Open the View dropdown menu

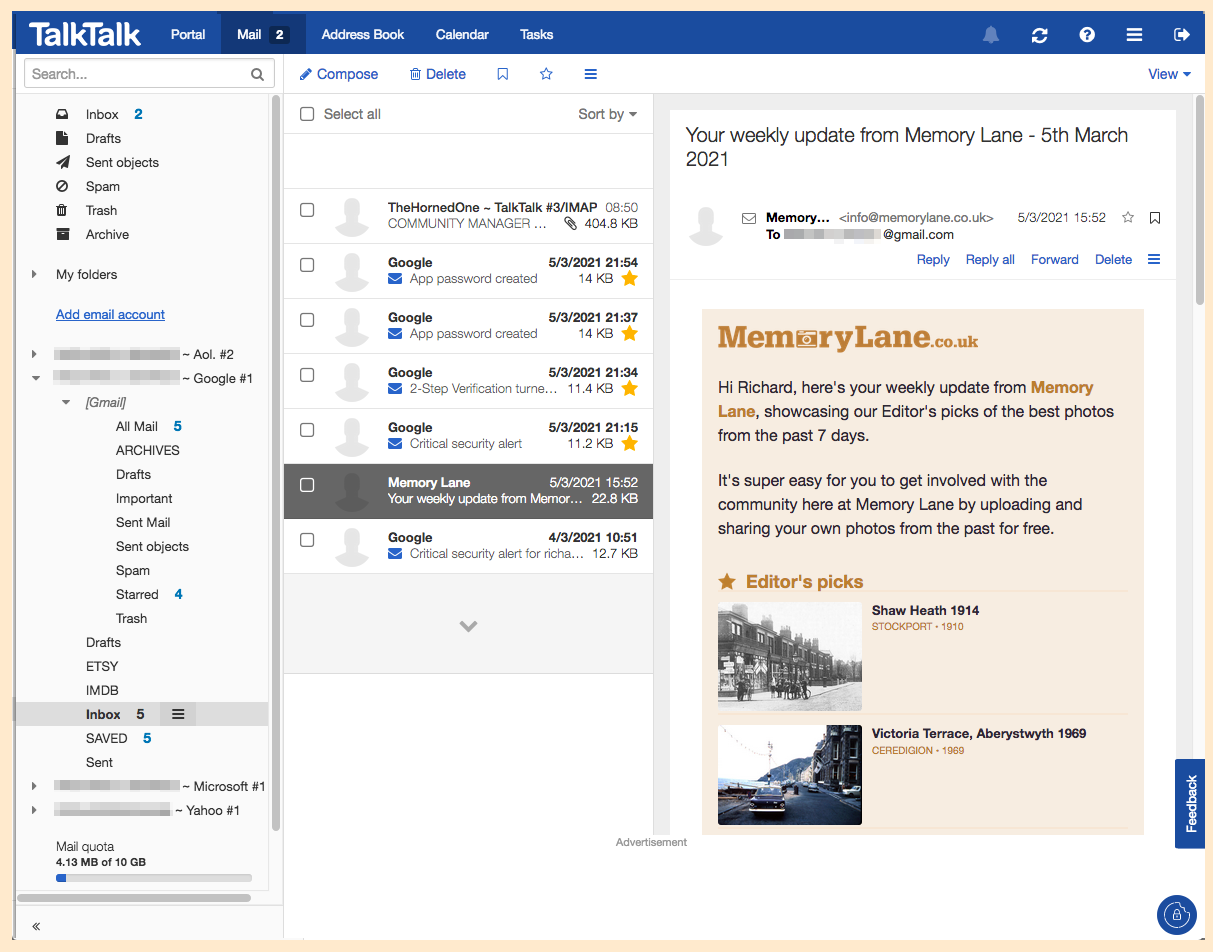[x=1169, y=74]
